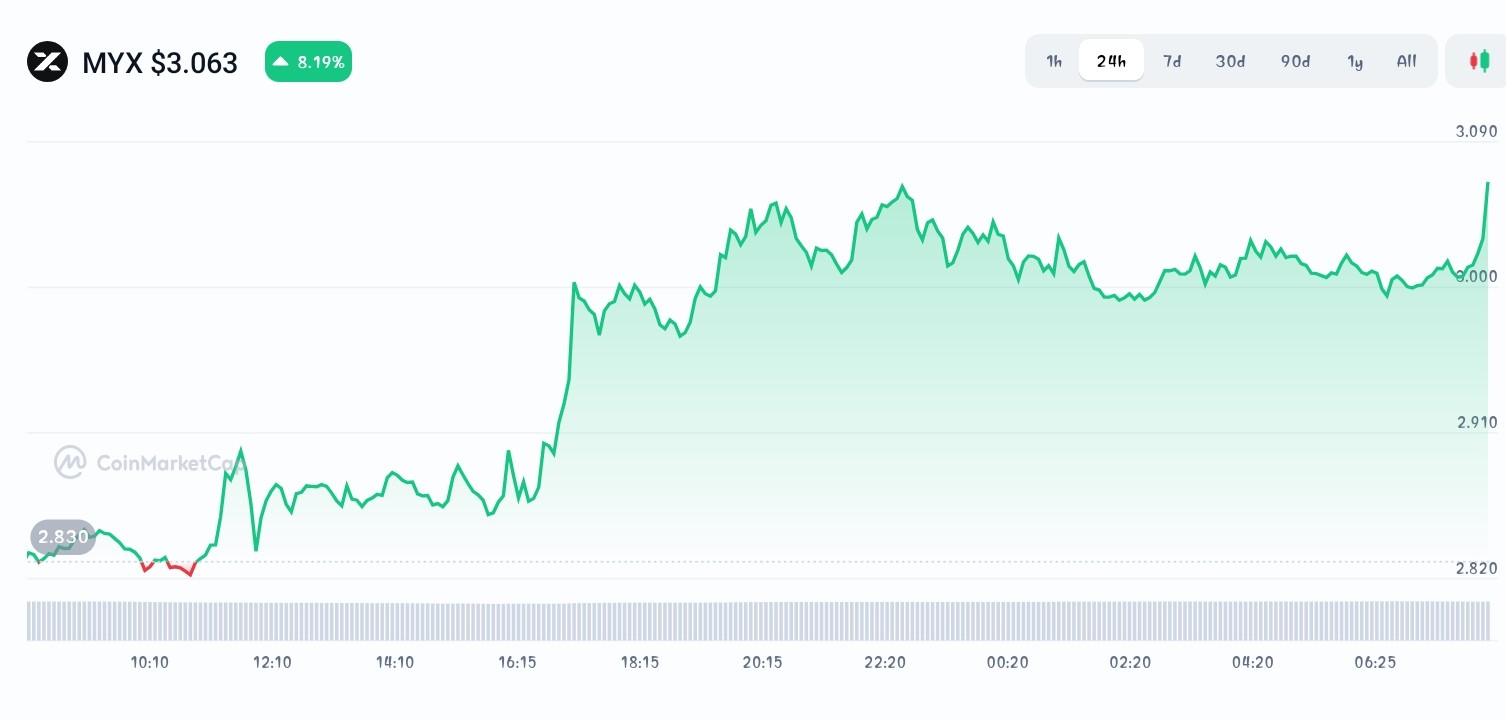Click the 10:10 time axis label
1506x720 pixels.
coord(150,662)
